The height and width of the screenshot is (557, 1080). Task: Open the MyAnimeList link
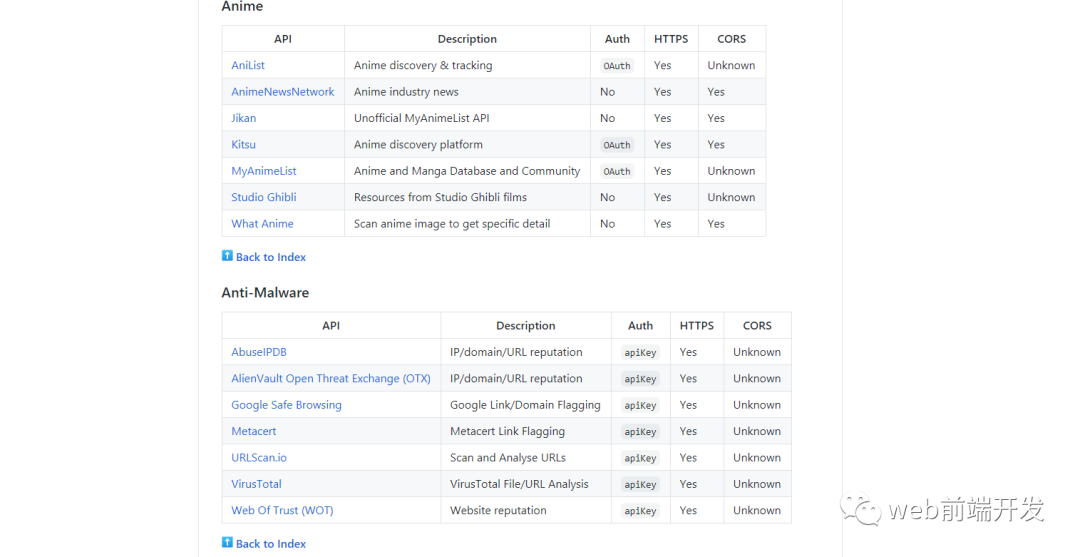click(x=264, y=171)
